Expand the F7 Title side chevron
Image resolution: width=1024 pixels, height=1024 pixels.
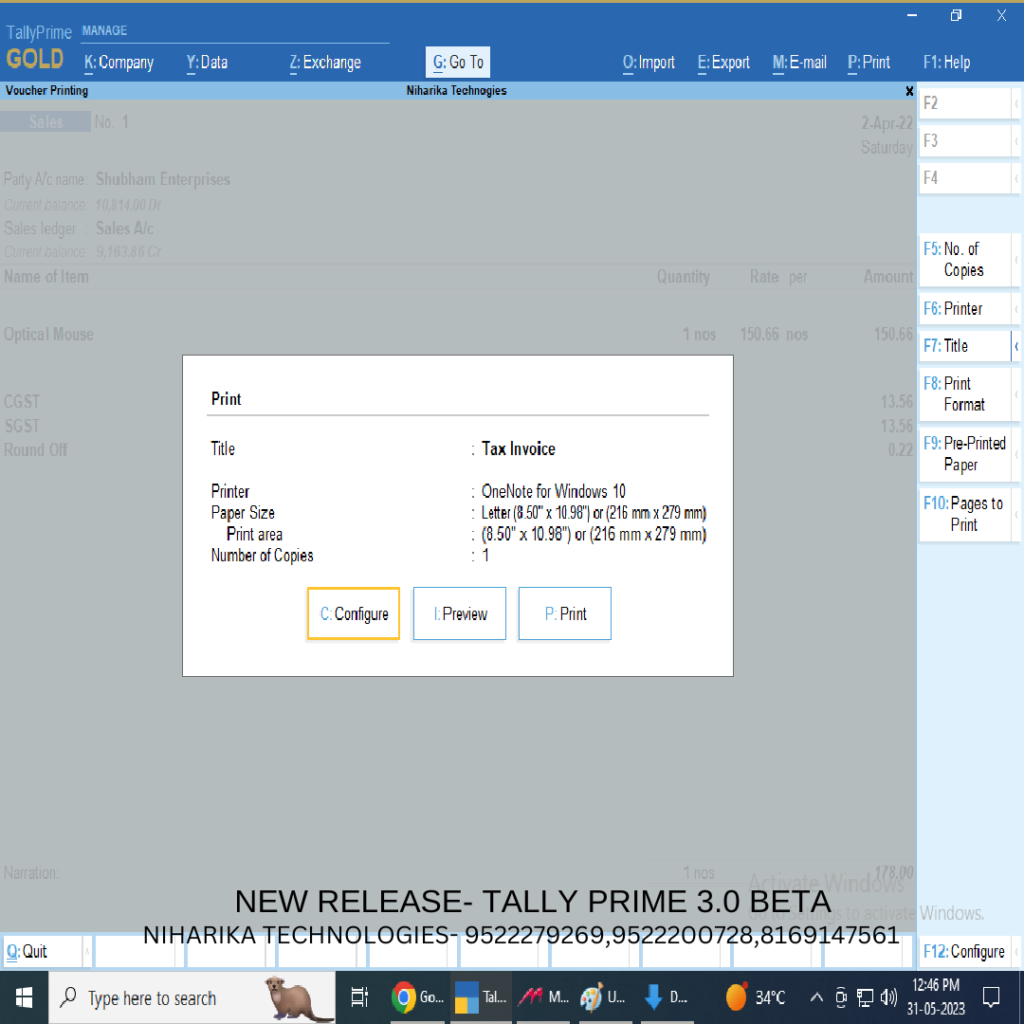point(1016,346)
